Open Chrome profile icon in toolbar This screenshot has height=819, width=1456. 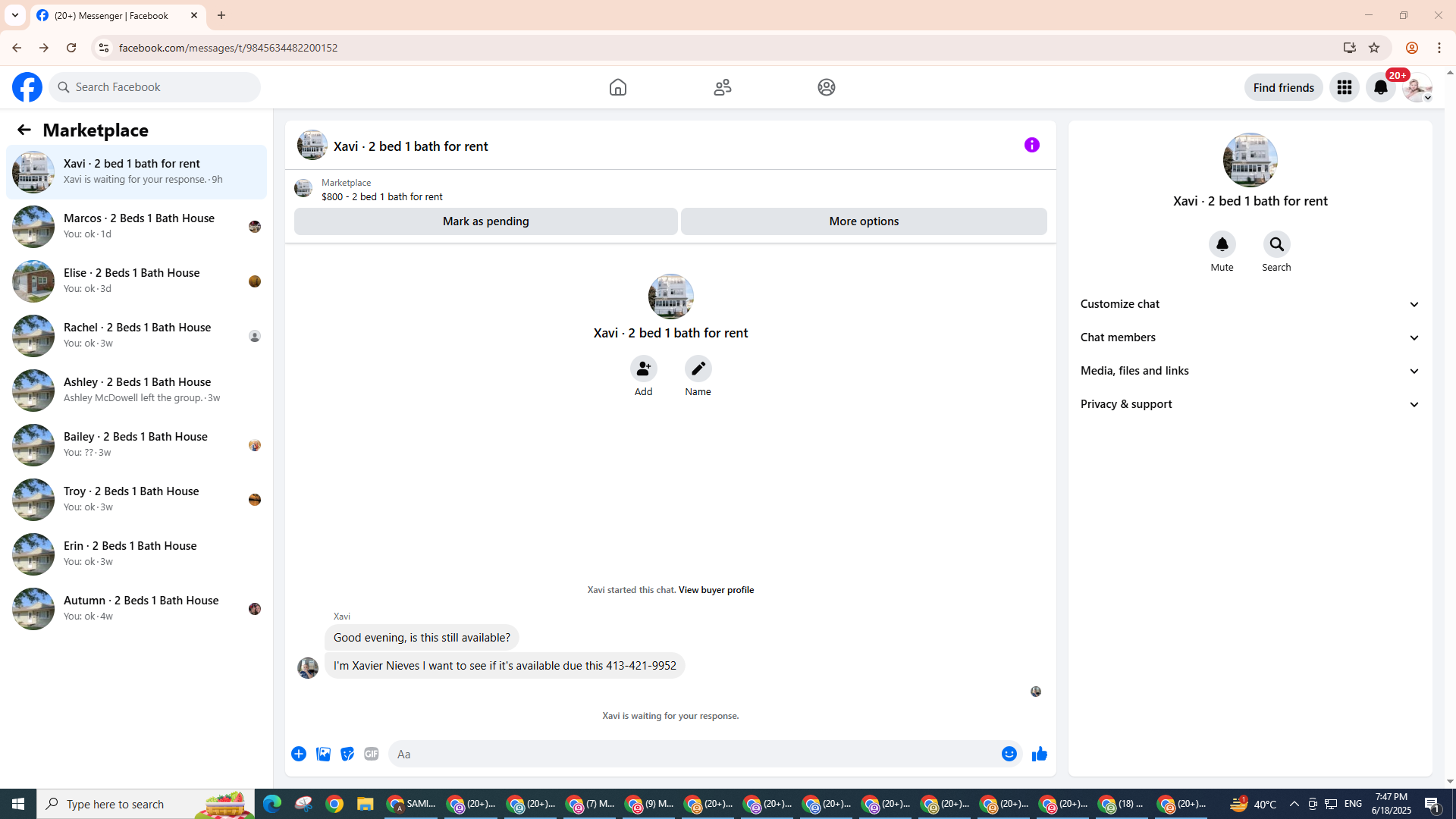pos(1411,48)
